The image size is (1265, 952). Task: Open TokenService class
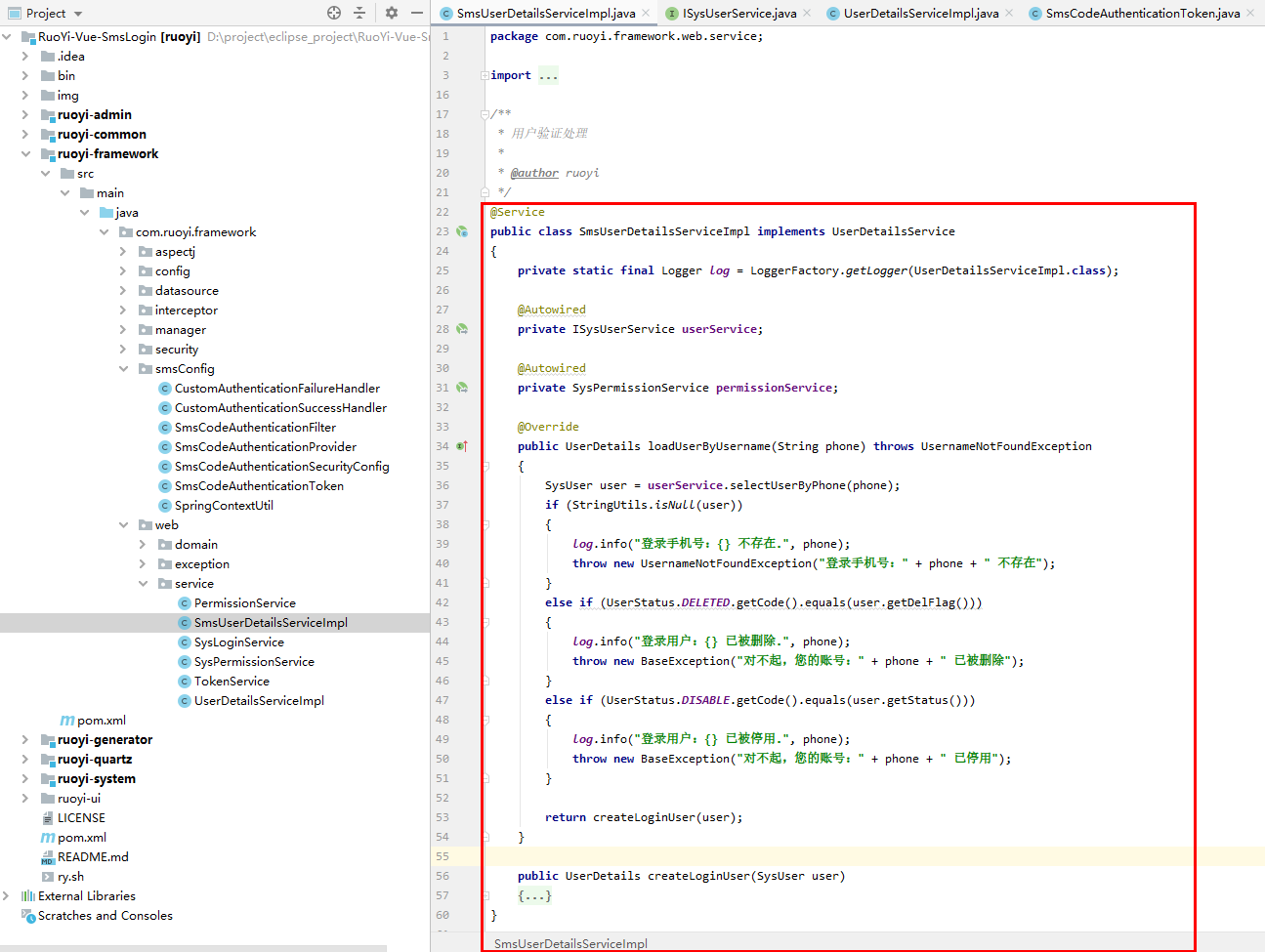(232, 682)
